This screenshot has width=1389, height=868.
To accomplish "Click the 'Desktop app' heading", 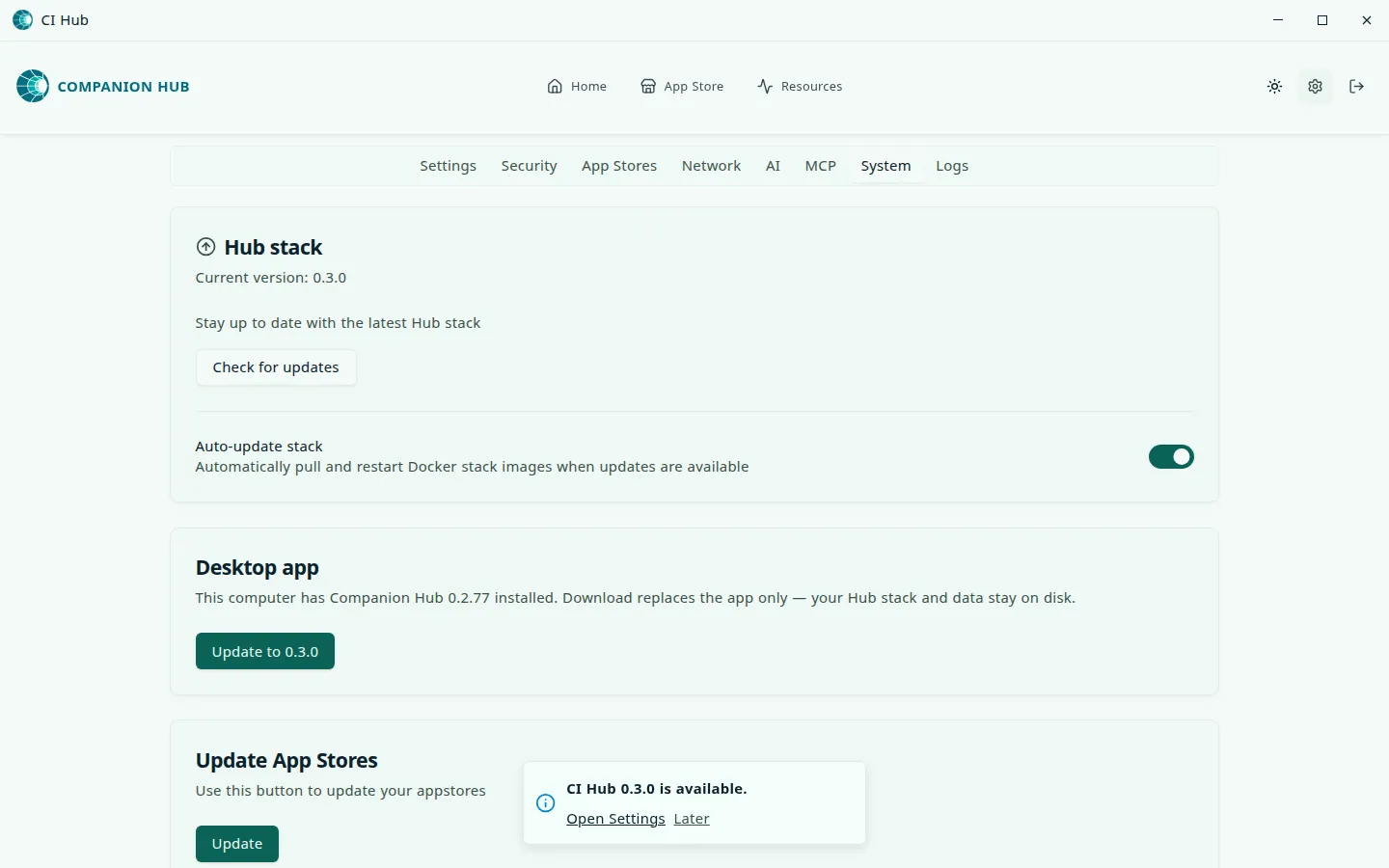I will [x=258, y=567].
